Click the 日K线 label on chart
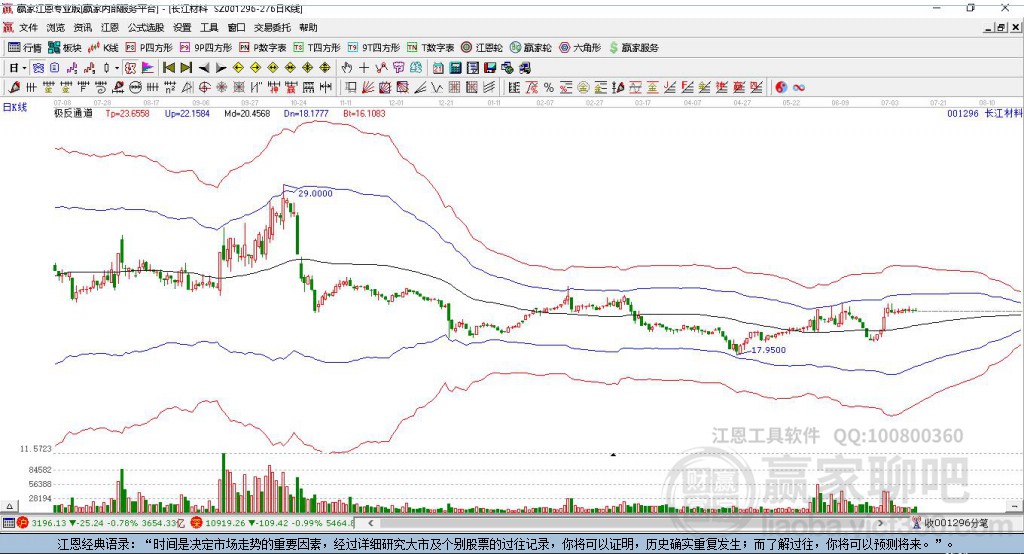 point(15,107)
